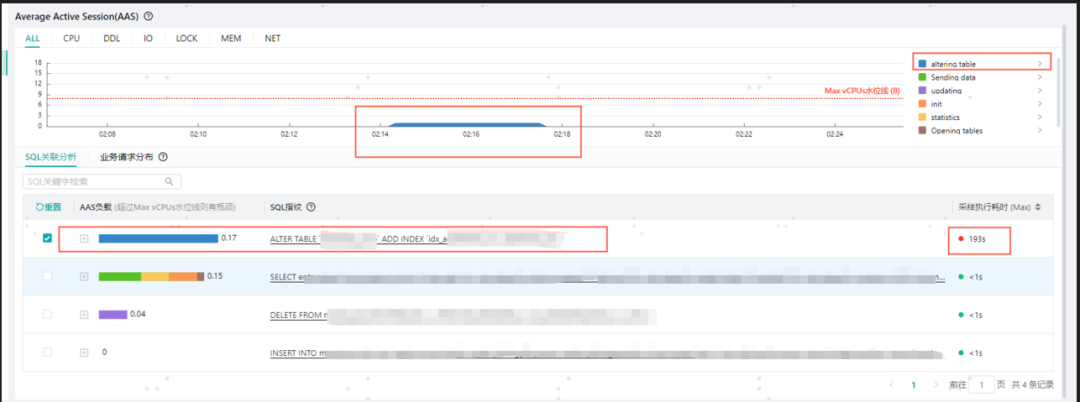Screen dimensions: 1080x402
Task: Click the SQL指纹 help icon
Action: [311, 207]
